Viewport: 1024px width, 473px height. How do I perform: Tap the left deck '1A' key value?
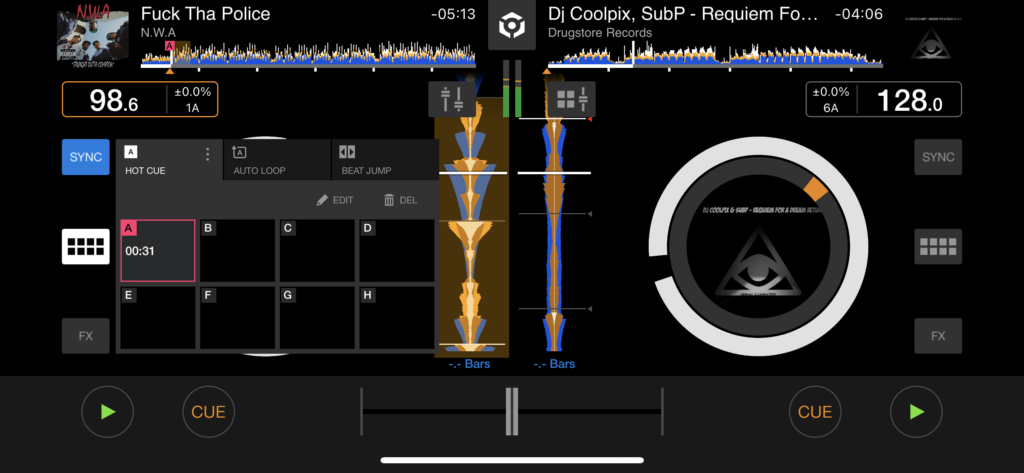point(193,108)
